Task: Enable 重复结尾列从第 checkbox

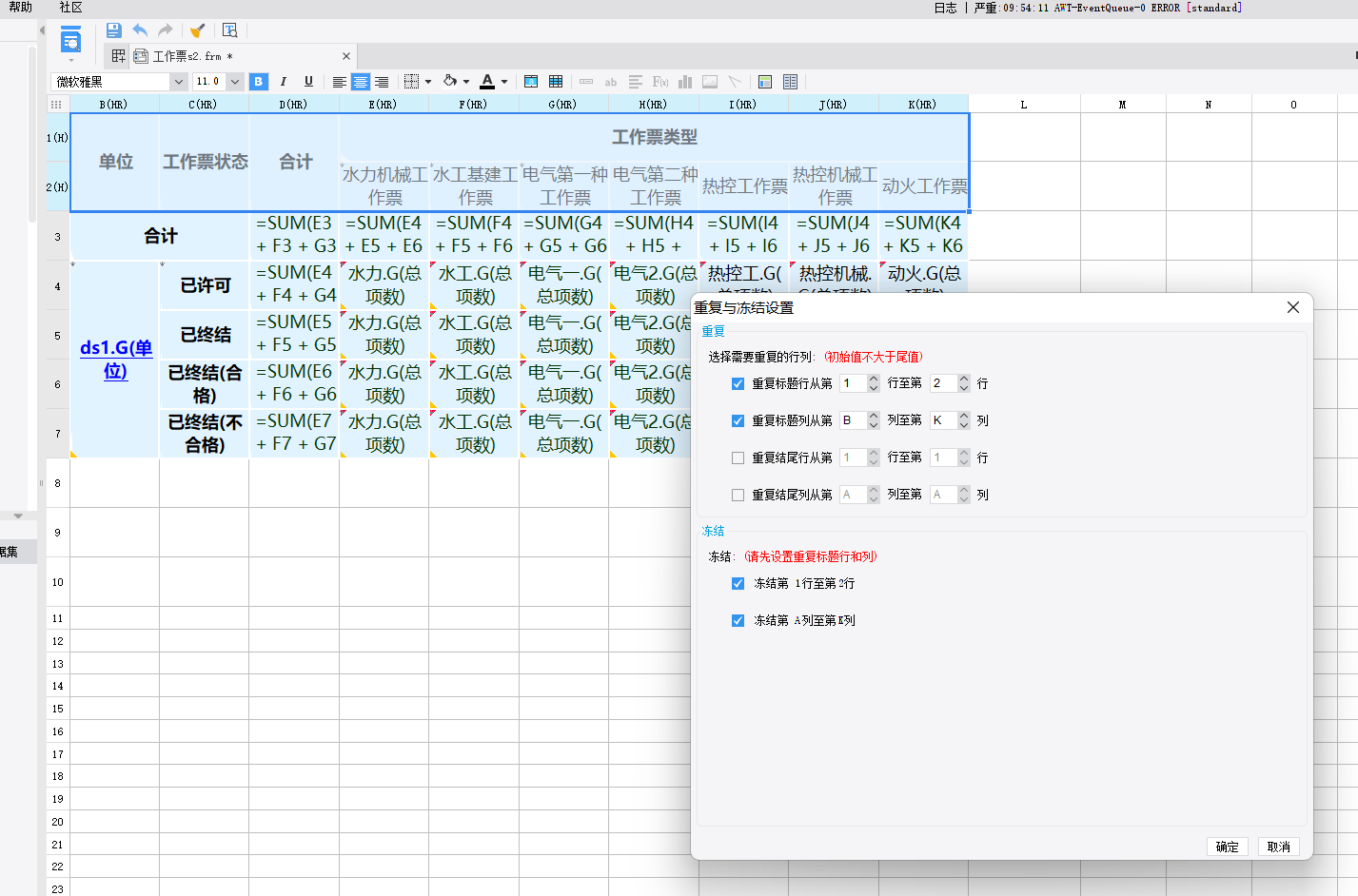Action: coord(738,495)
